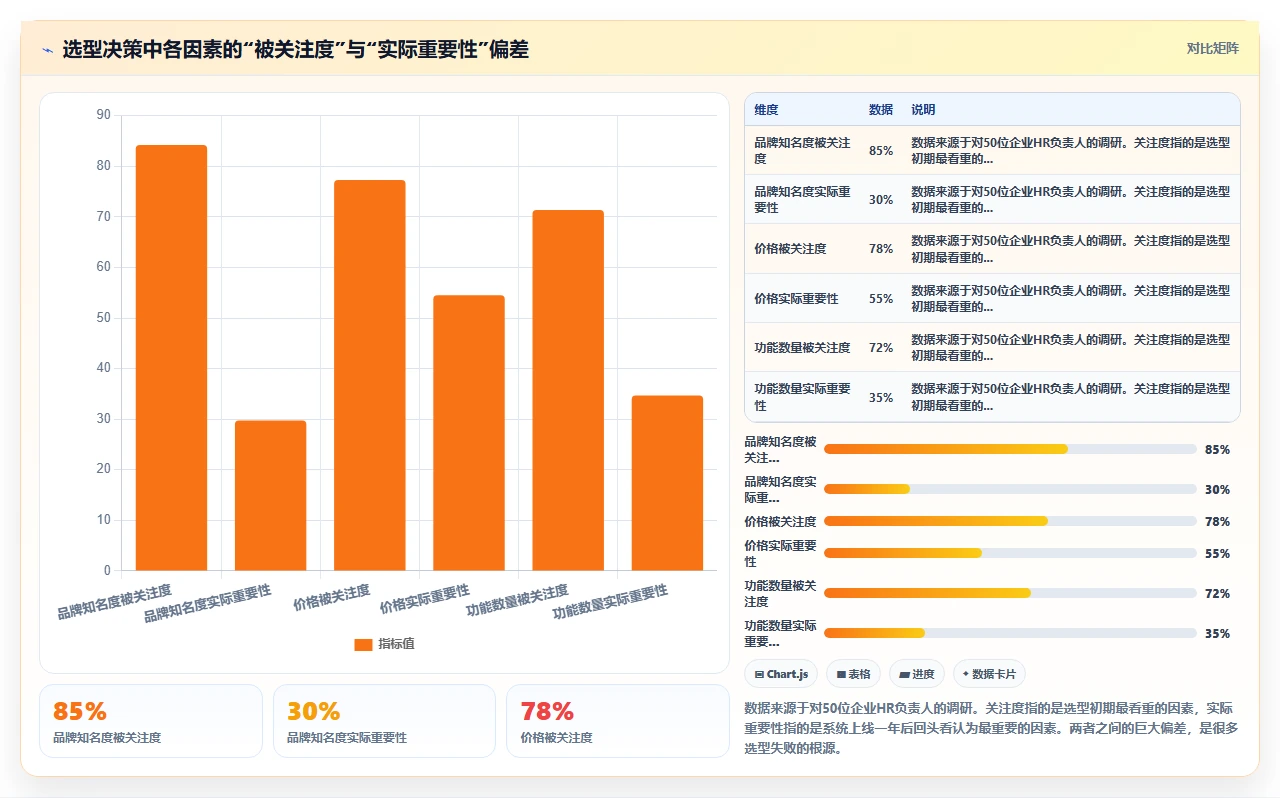
Task: Toggle the 指标值 legend swatch
Action: [363, 644]
